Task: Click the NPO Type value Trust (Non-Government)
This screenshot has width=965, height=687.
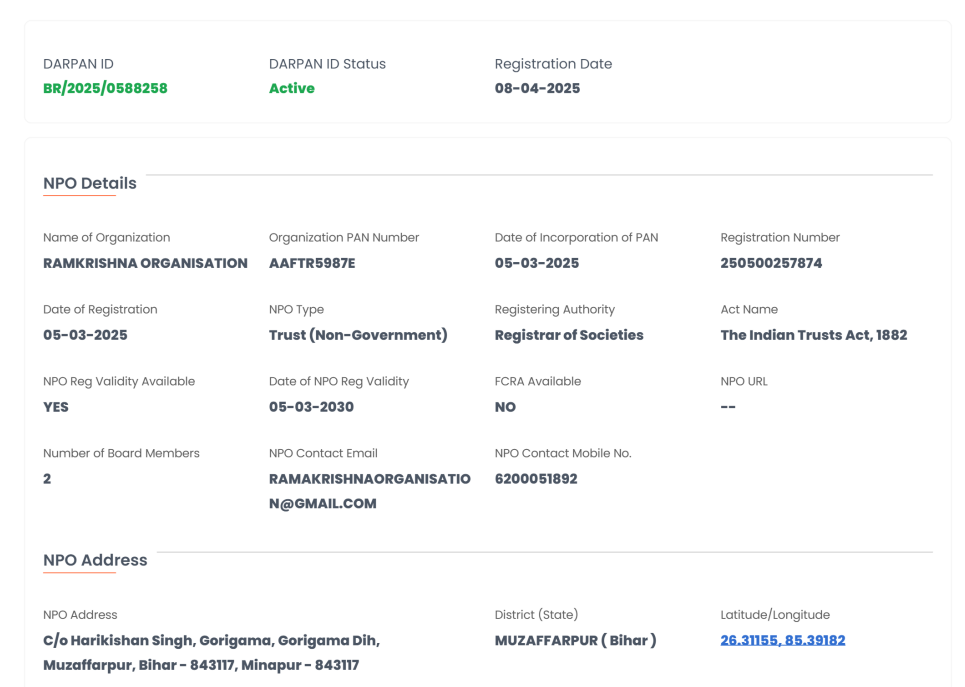Action: pos(358,335)
